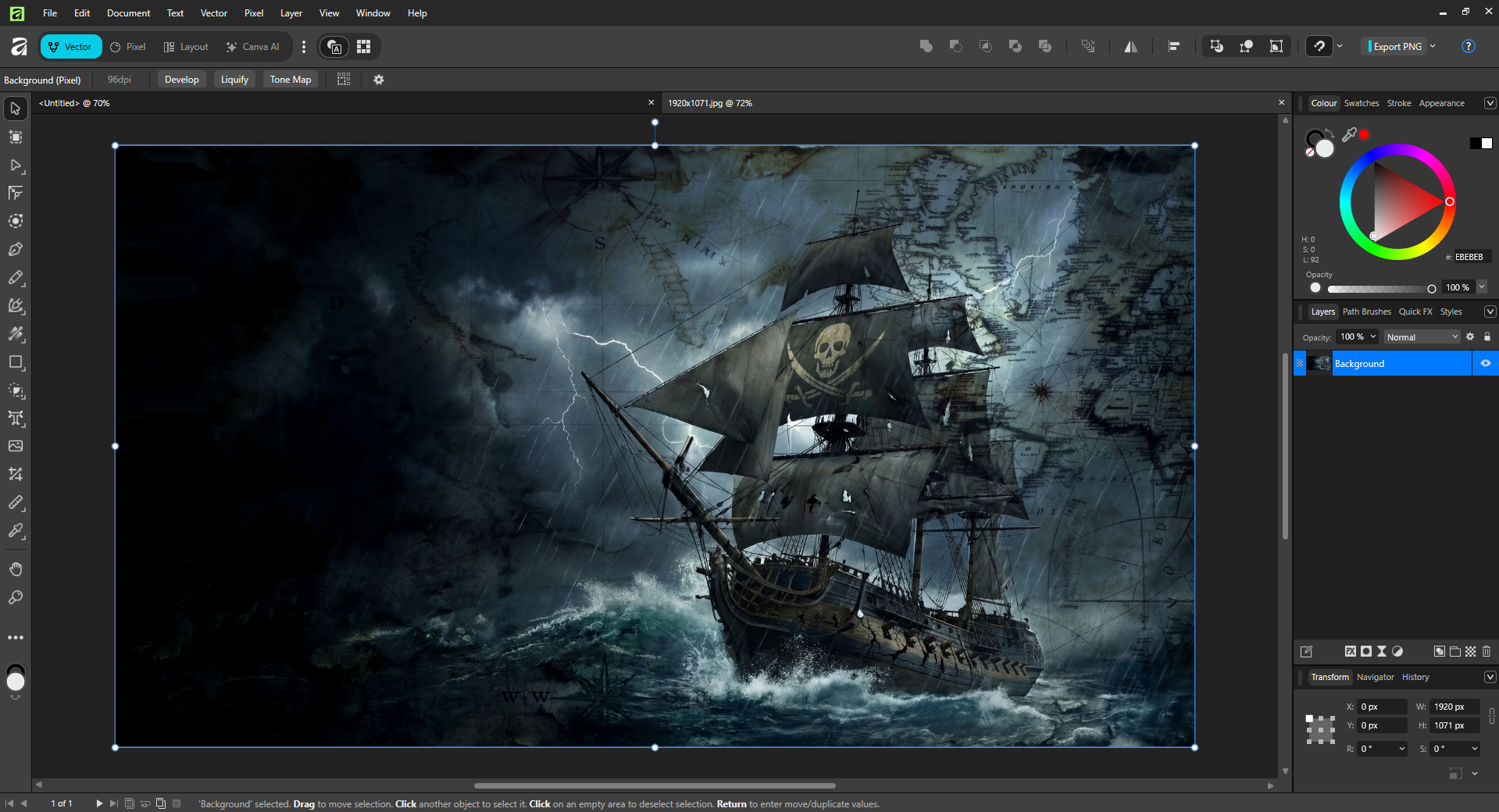Viewport: 1499px width, 812px height.
Task: Open the colour opacity percentage dropdown
Action: [x=1482, y=287]
